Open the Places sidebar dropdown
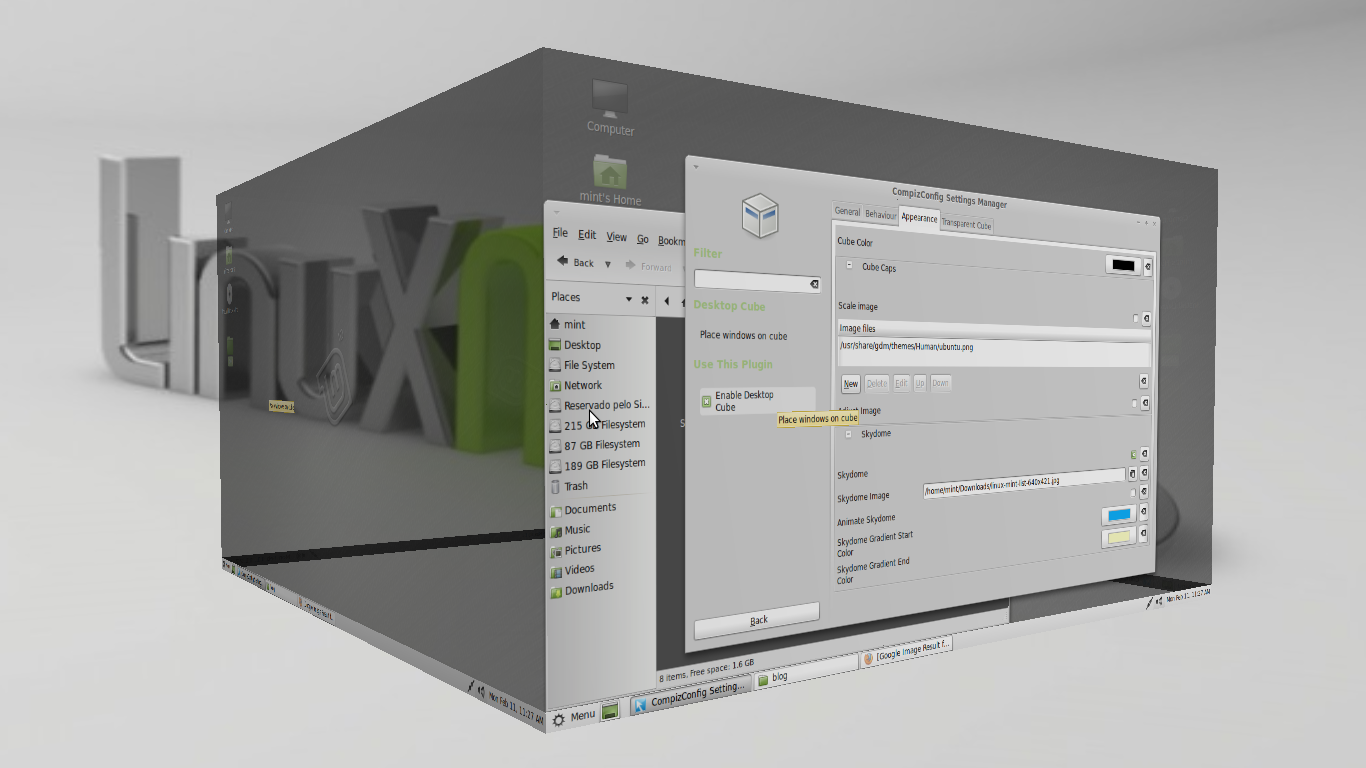The image size is (1366, 768). [x=629, y=299]
